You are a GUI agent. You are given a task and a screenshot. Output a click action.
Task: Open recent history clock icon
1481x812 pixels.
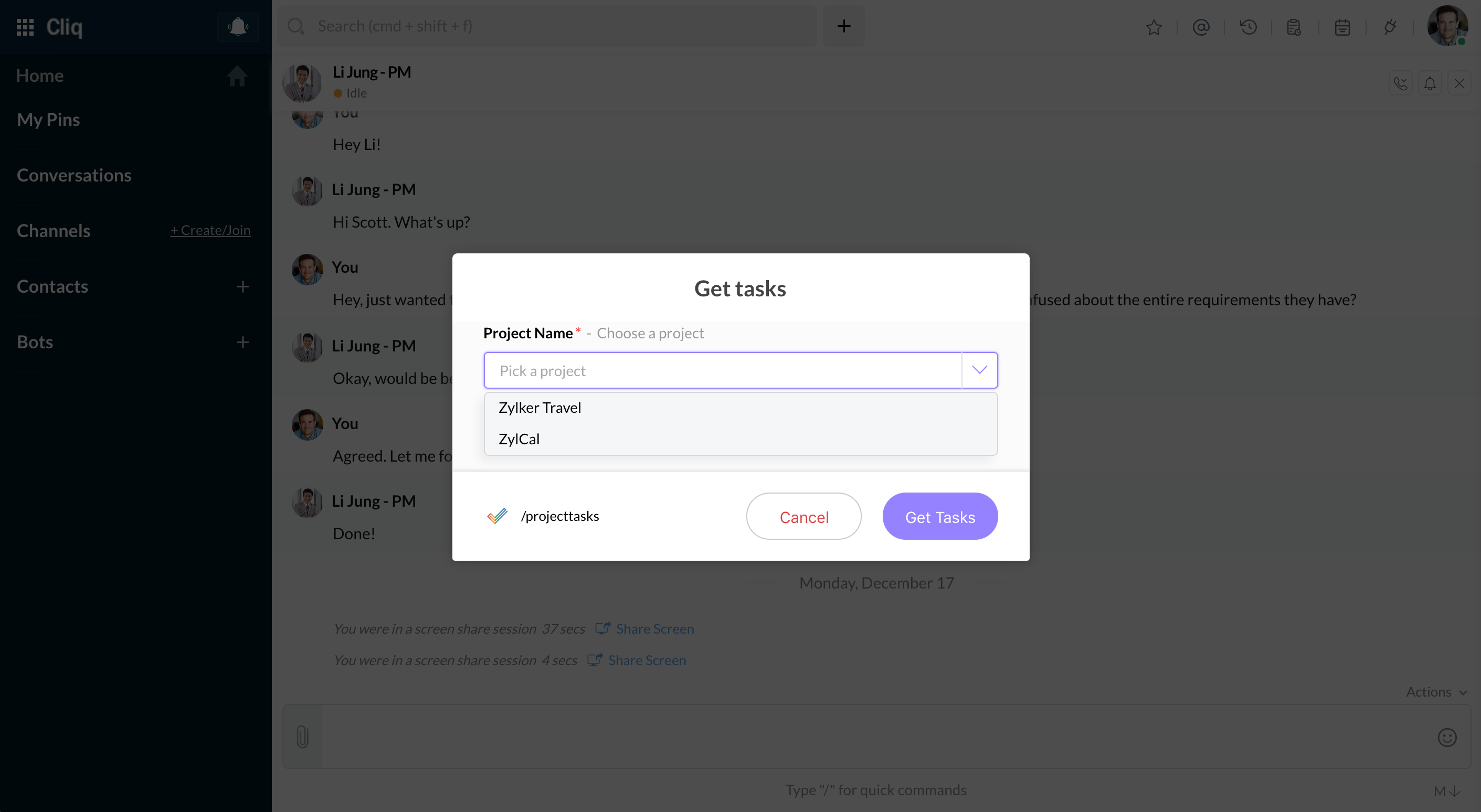coord(1248,27)
